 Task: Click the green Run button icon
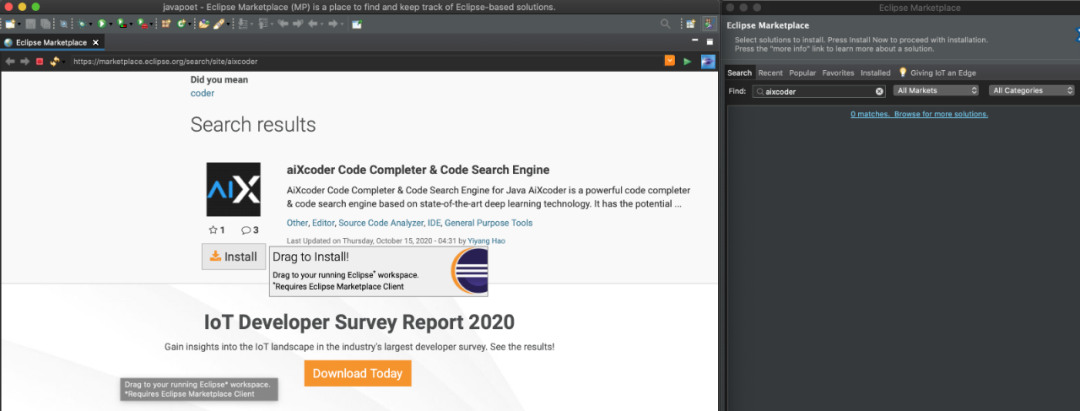[x=102, y=23]
